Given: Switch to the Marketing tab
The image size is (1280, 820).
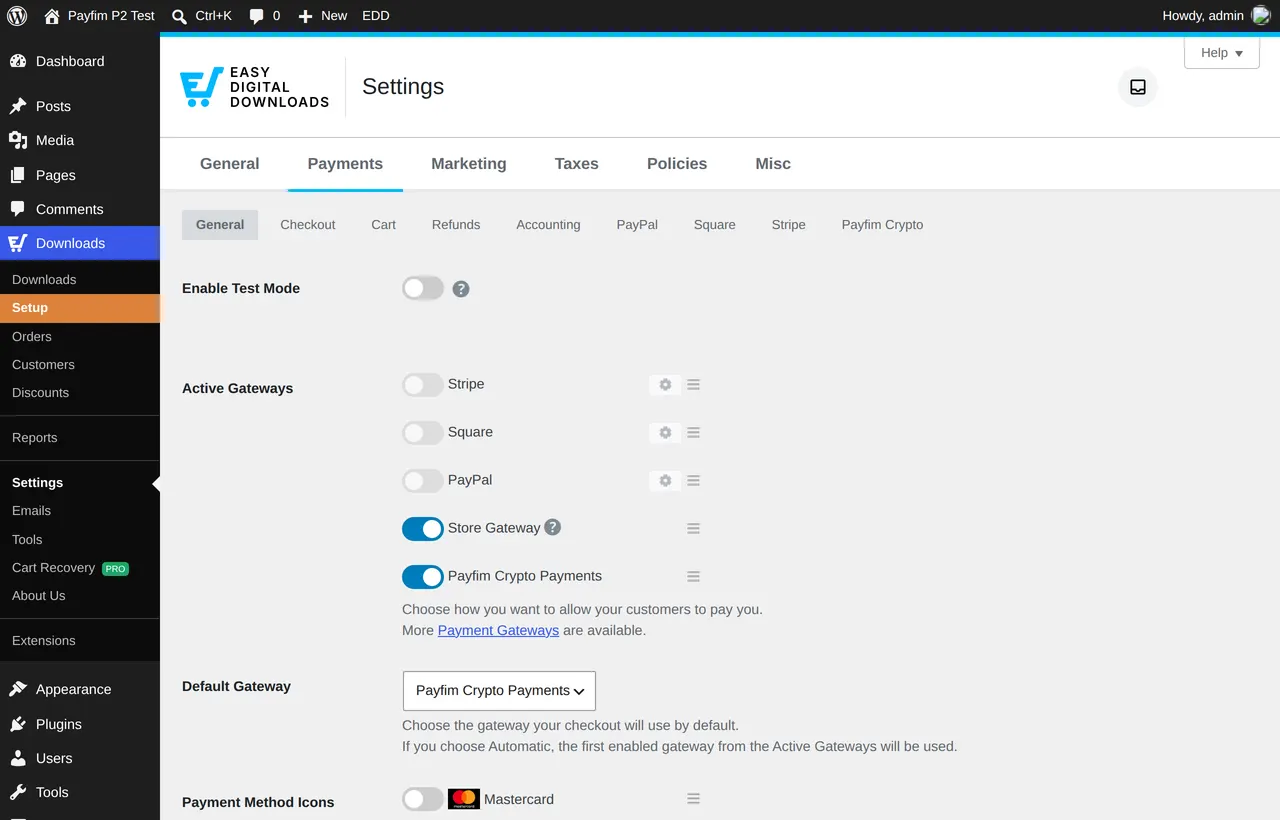Looking at the screenshot, I should click(x=469, y=164).
